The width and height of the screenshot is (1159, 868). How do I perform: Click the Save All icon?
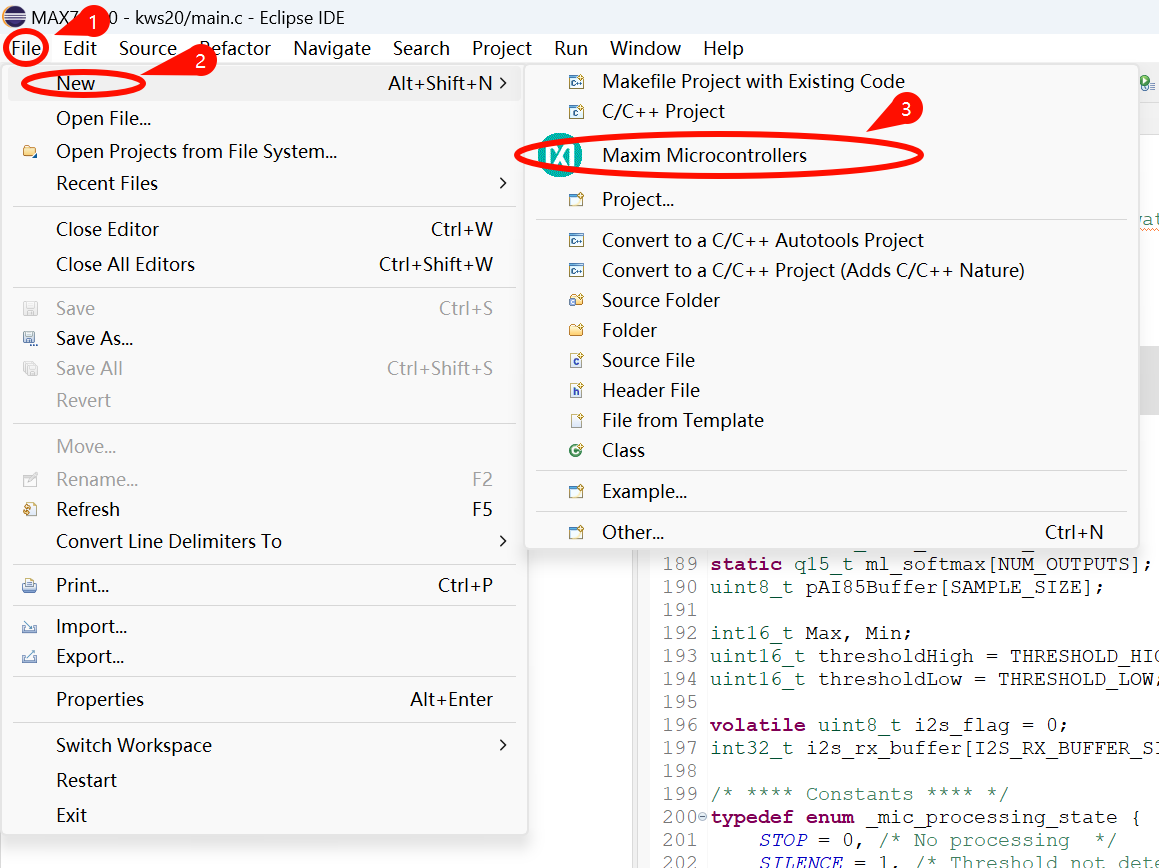pyautogui.click(x=30, y=368)
